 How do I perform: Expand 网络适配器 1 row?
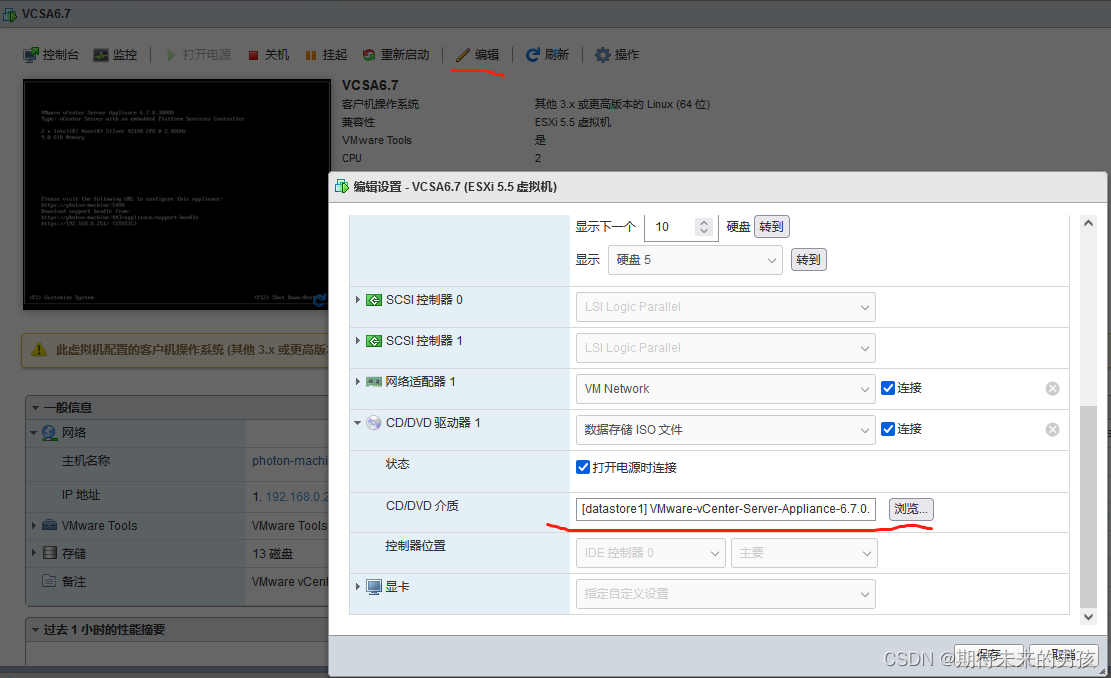[358, 381]
